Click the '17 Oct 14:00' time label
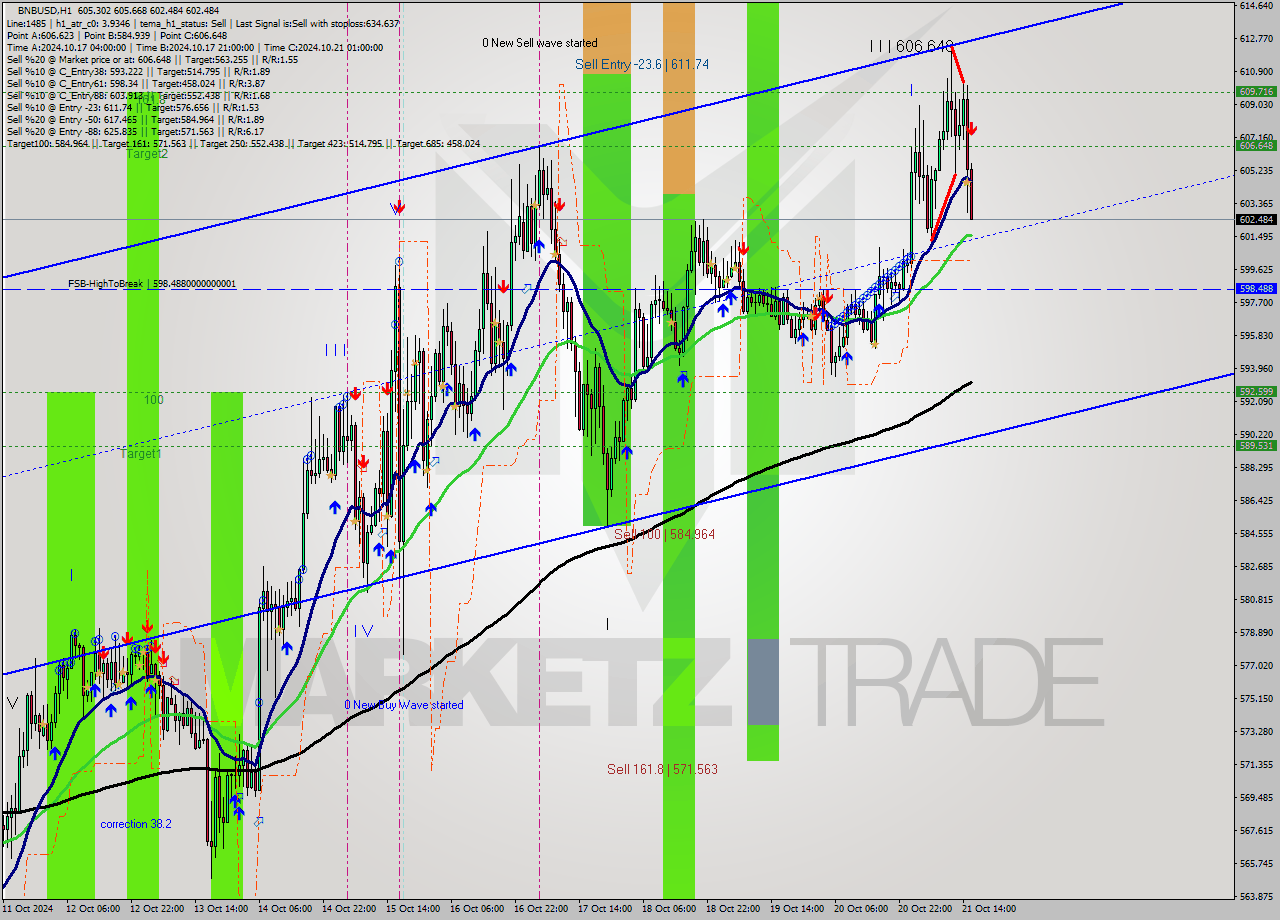 click(605, 909)
